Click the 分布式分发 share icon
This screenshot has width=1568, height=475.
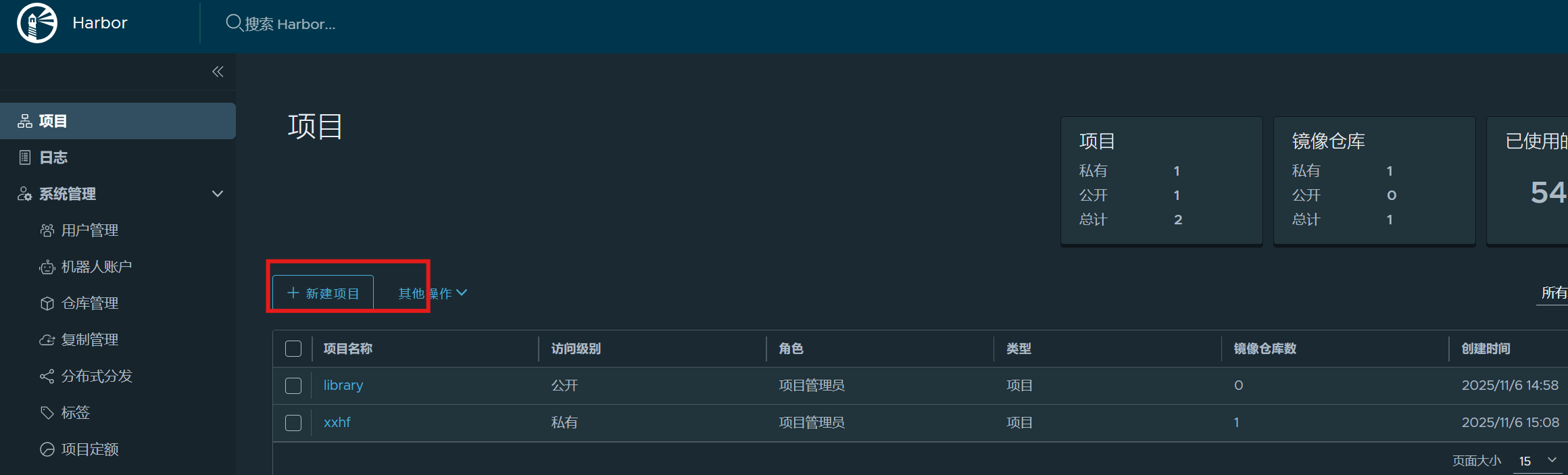pyautogui.click(x=47, y=376)
